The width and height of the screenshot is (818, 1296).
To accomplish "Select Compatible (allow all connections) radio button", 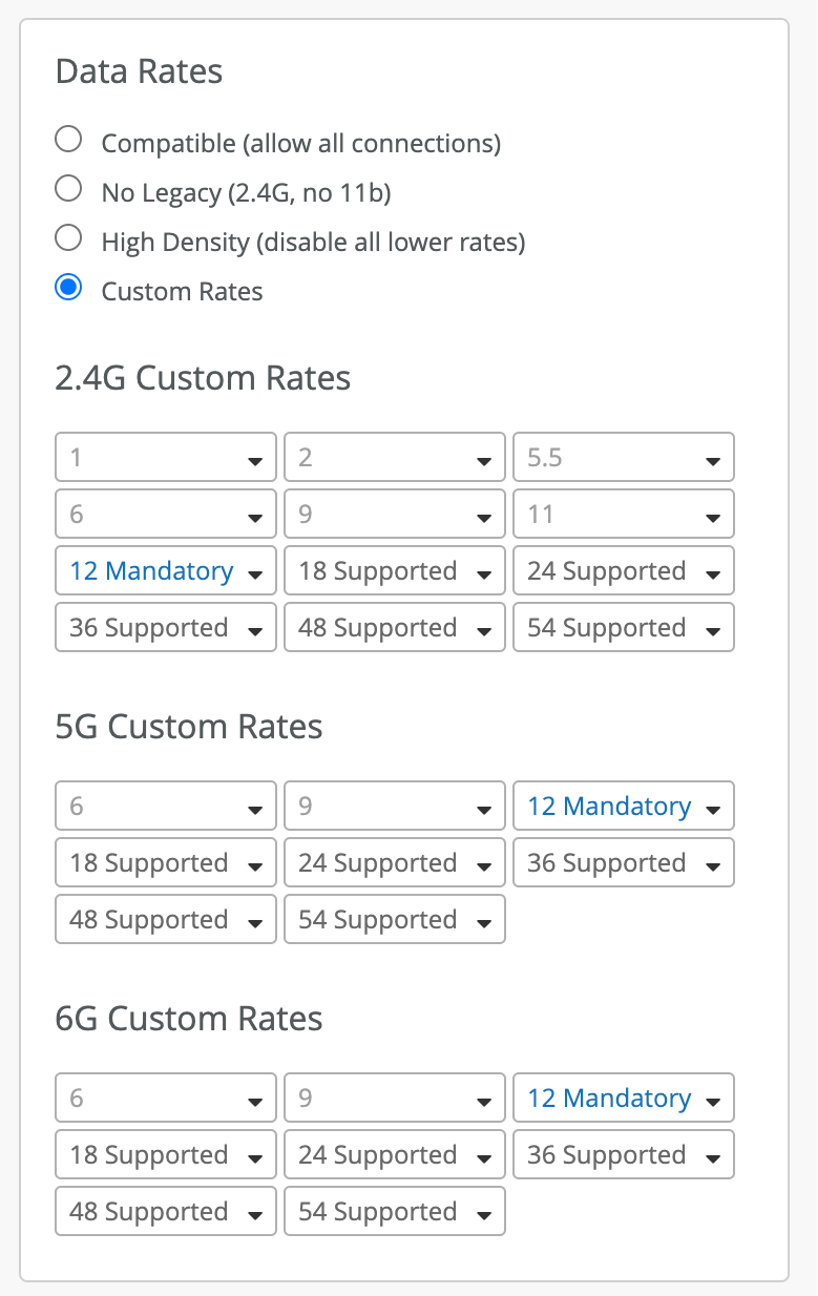I will pyautogui.click(x=68, y=140).
